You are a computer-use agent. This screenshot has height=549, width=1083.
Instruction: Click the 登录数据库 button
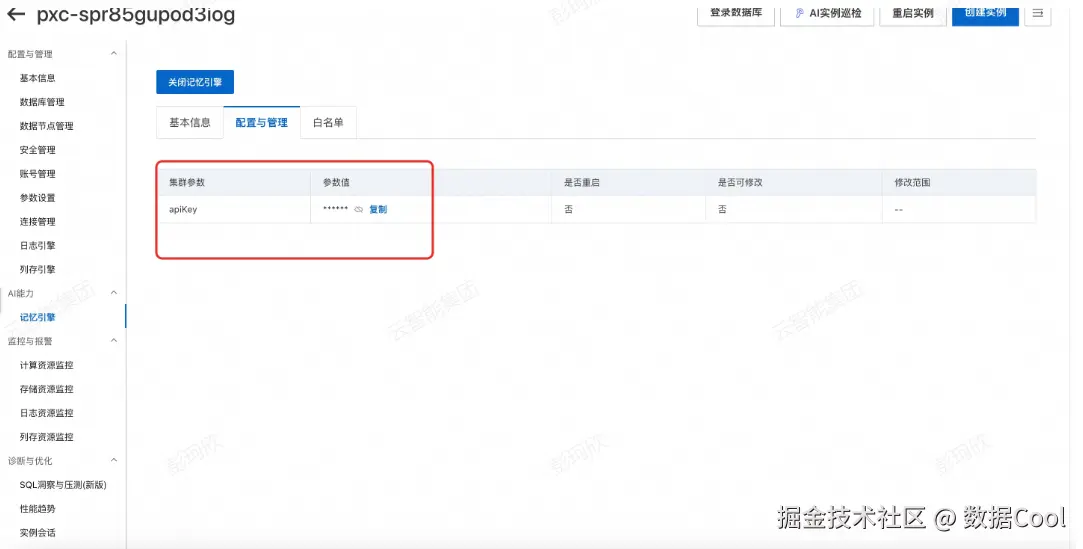(x=736, y=13)
